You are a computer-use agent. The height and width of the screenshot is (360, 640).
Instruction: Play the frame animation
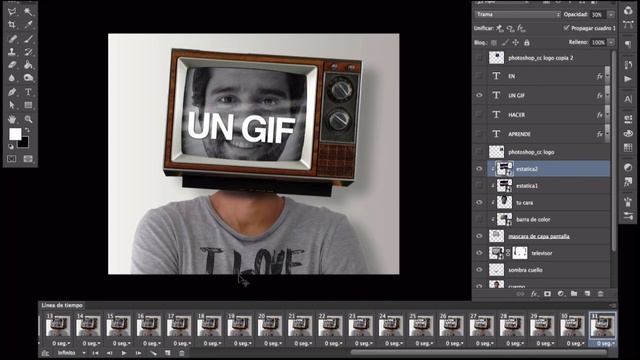point(124,353)
